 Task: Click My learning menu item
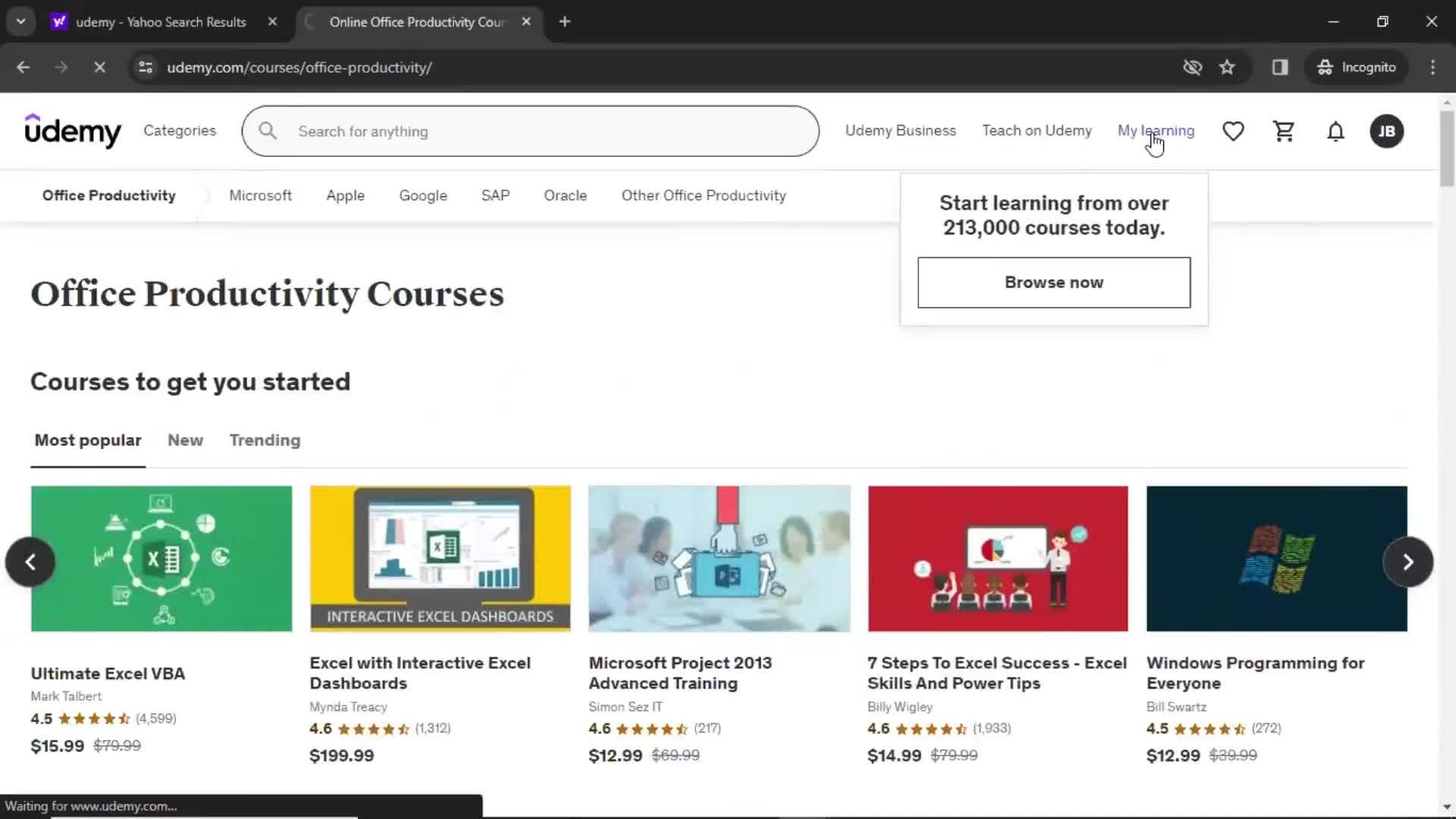click(x=1156, y=130)
